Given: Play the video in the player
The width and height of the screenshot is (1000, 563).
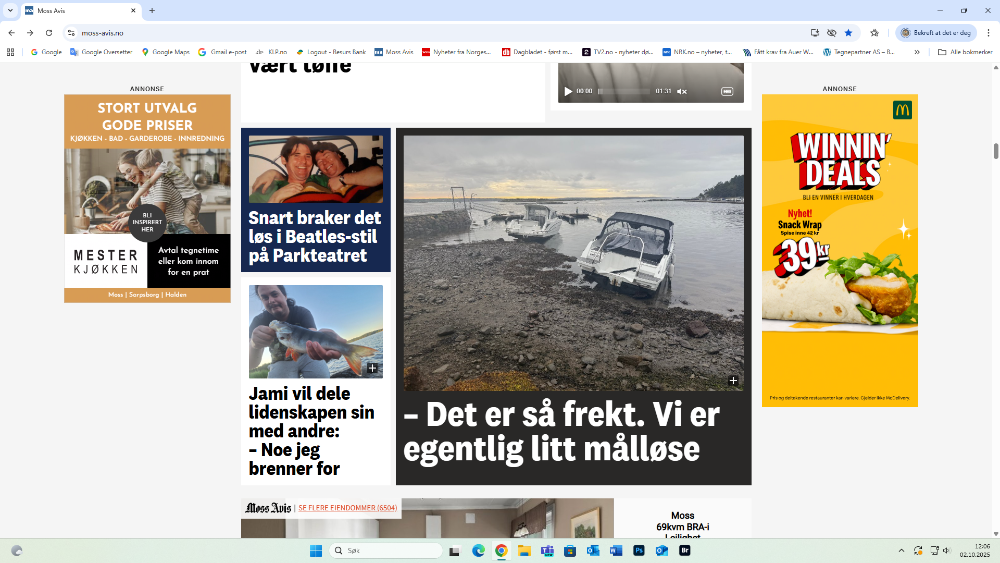Looking at the screenshot, I should (568, 91).
